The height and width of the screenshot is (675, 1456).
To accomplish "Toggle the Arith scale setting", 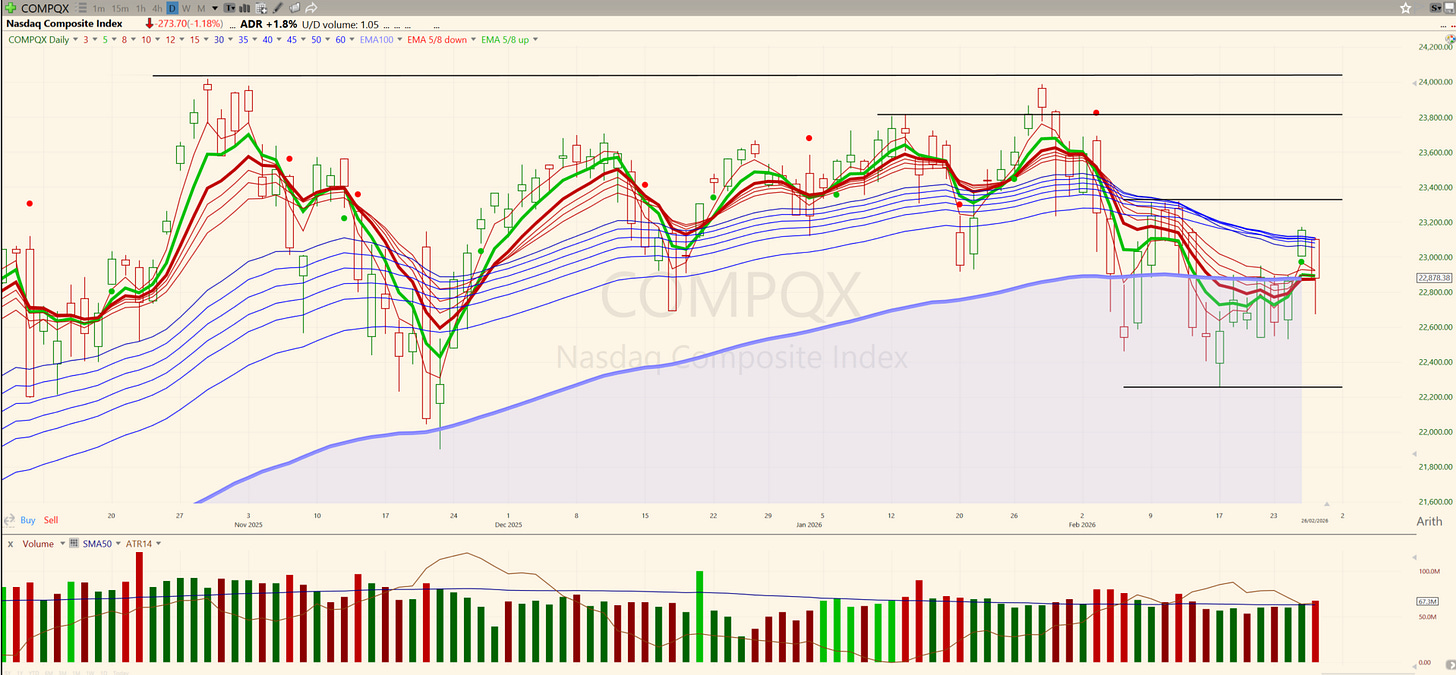I will pyautogui.click(x=1429, y=521).
